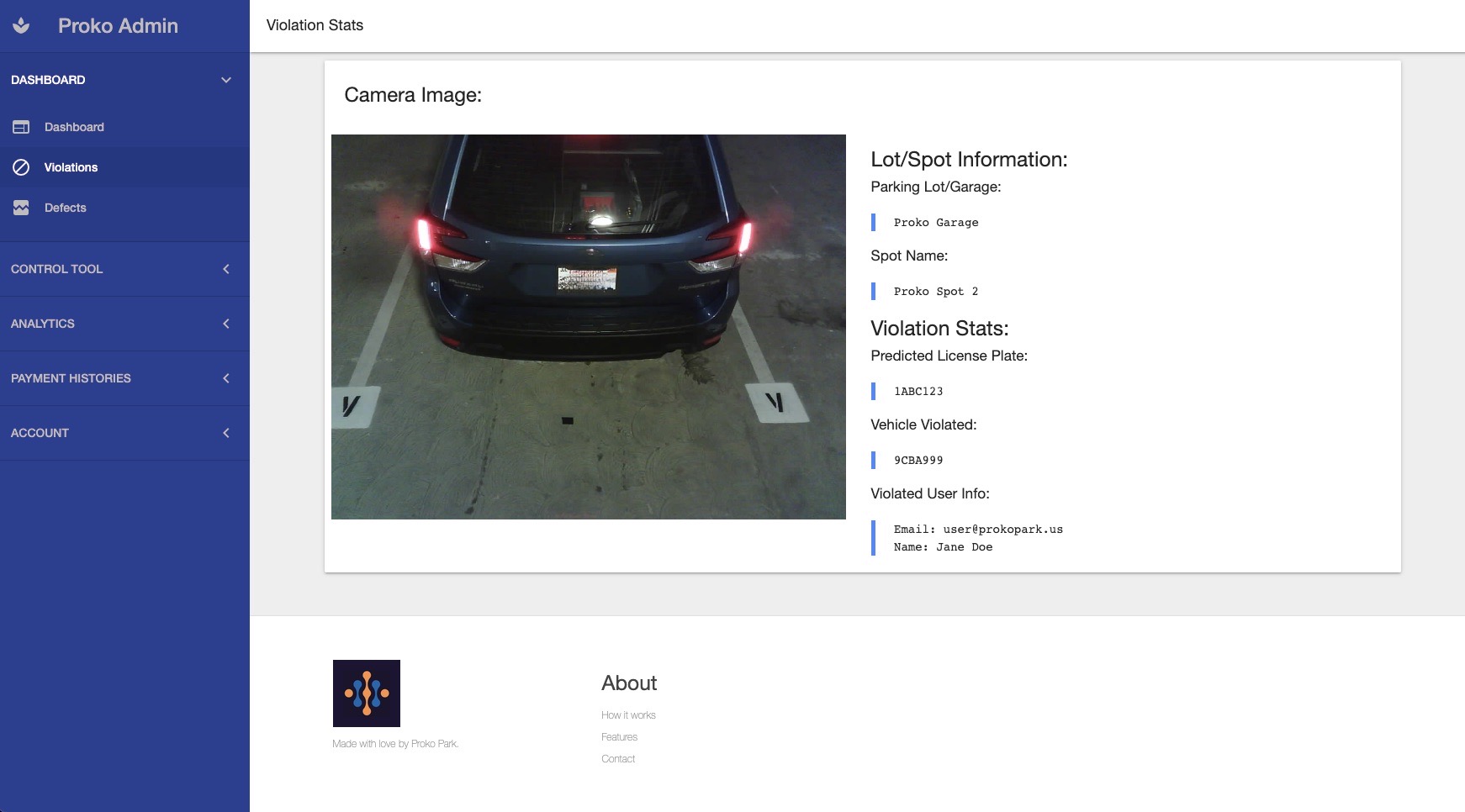This screenshot has width=1465, height=812.
Task: Expand the ANALYTICS section chevron
Action: pos(225,324)
